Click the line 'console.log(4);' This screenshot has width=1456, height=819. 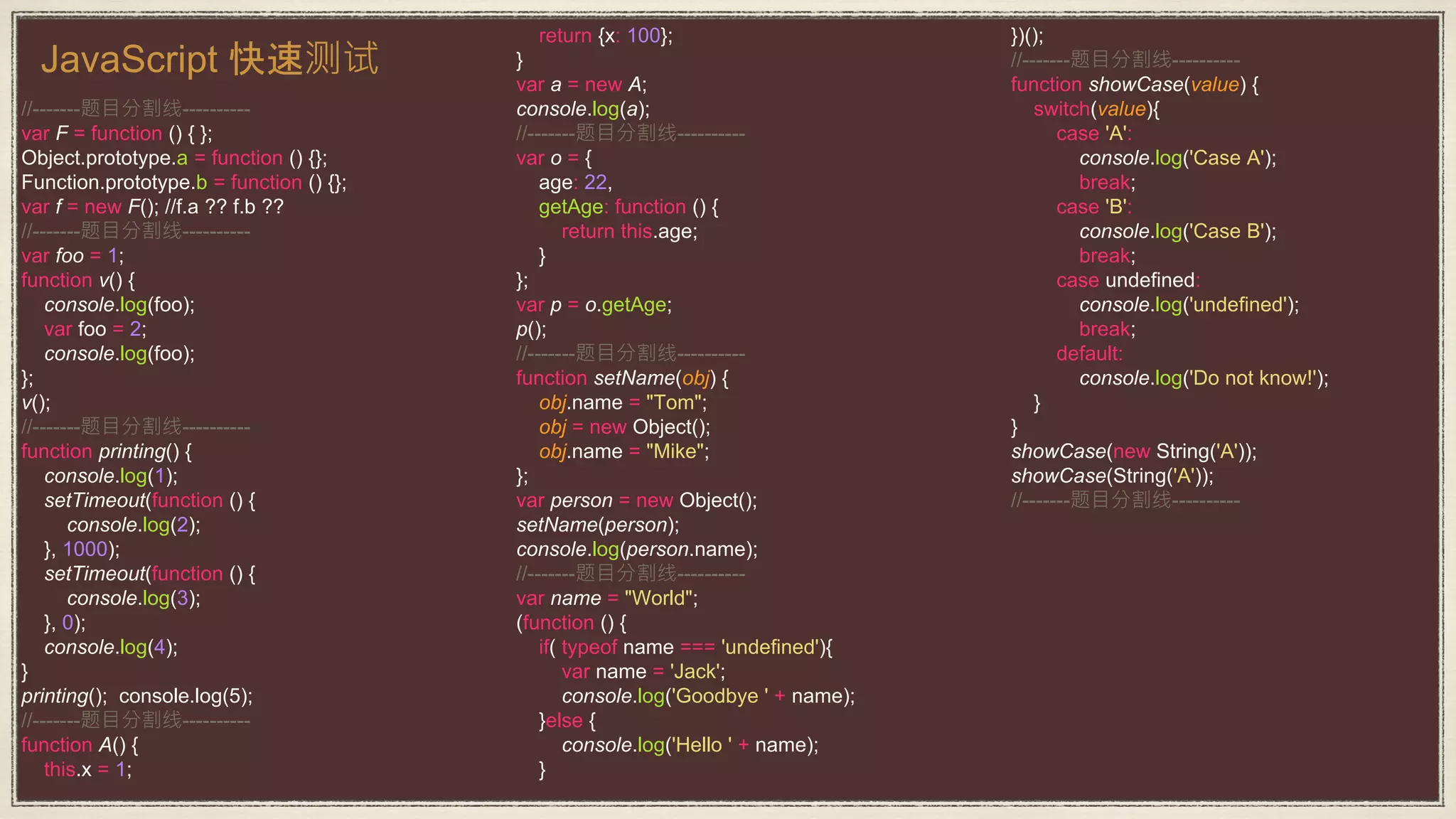click(x=111, y=647)
